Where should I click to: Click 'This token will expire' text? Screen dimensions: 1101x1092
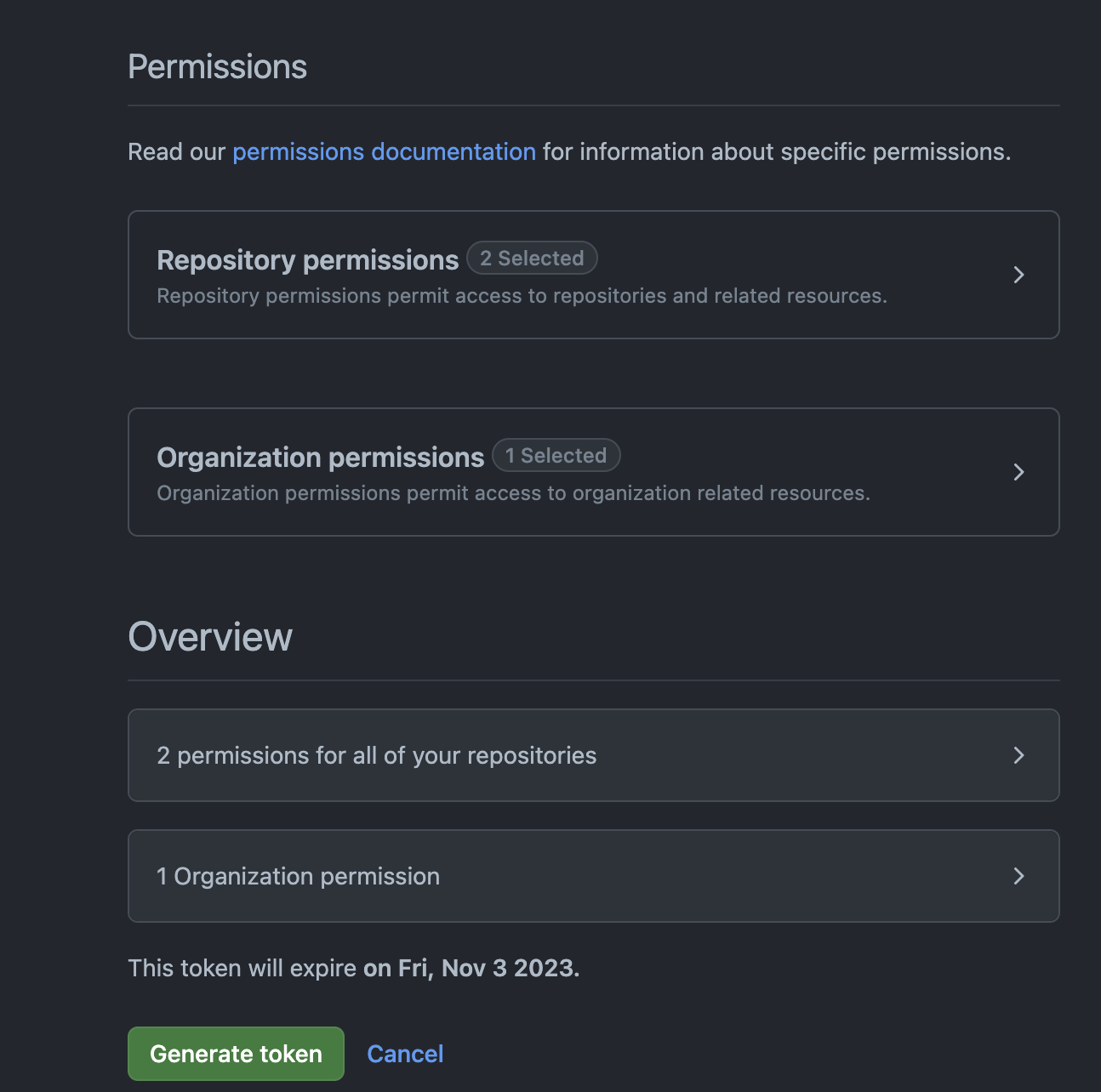pos(242,968)
